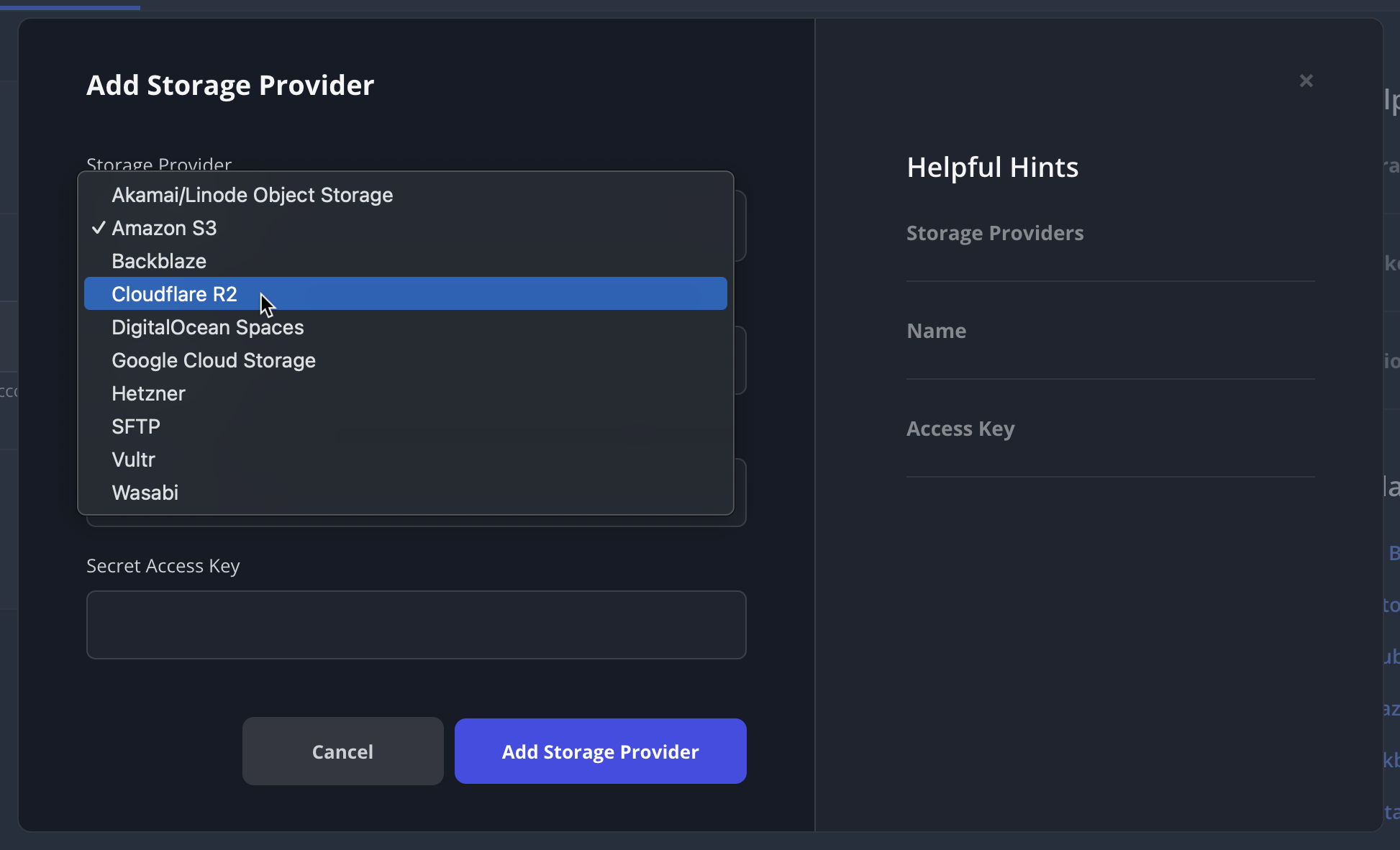
Task: Select Cloudflare R2 from the provider list
Action: click(x=174, y=293)
